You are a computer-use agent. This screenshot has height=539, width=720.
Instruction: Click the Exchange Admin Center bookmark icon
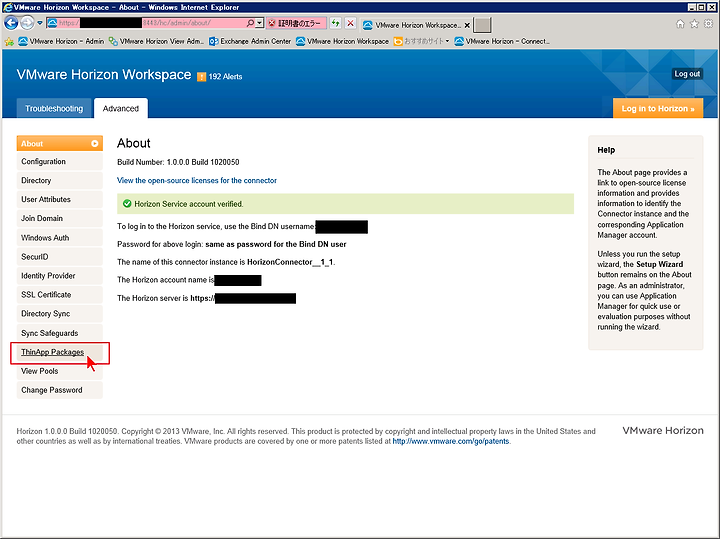pos(214,41)
